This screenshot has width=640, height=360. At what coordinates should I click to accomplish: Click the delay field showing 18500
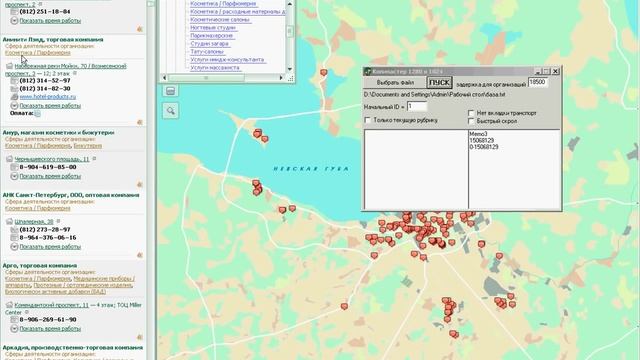(538, 82)
